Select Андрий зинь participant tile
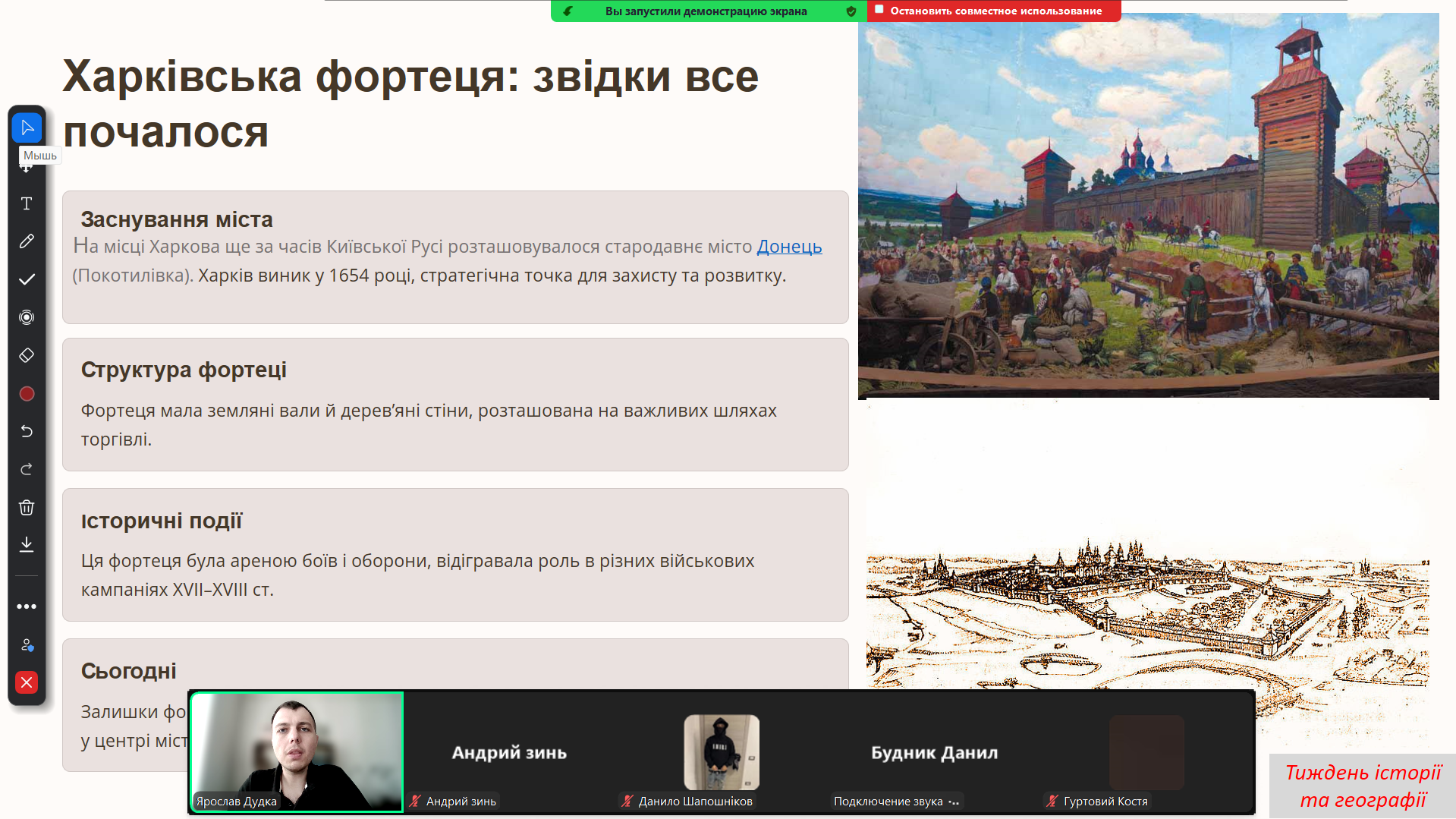 [x=509, y=752]
